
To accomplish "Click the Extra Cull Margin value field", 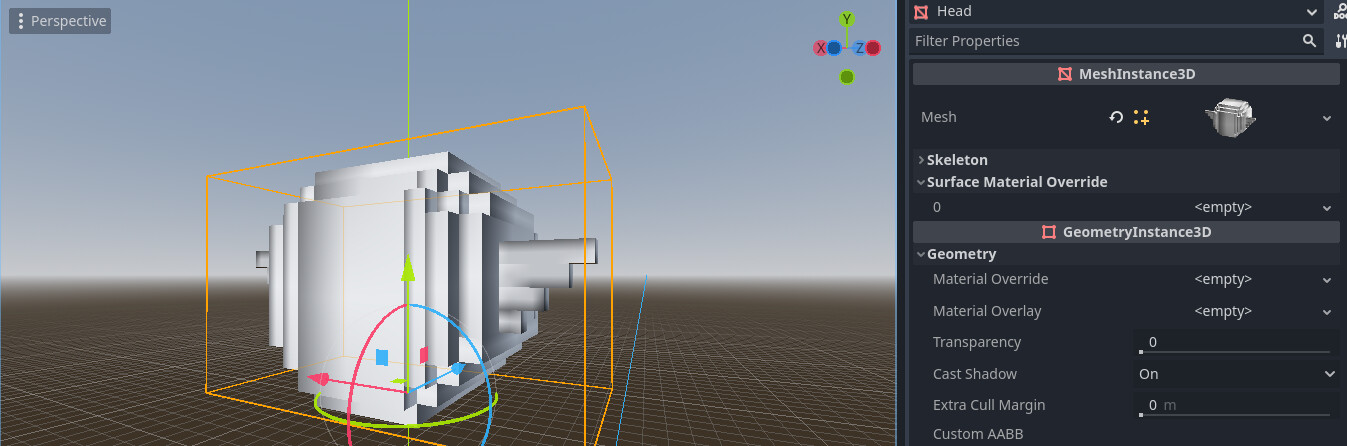I will pyautogui.click(x=1236, y=405).
